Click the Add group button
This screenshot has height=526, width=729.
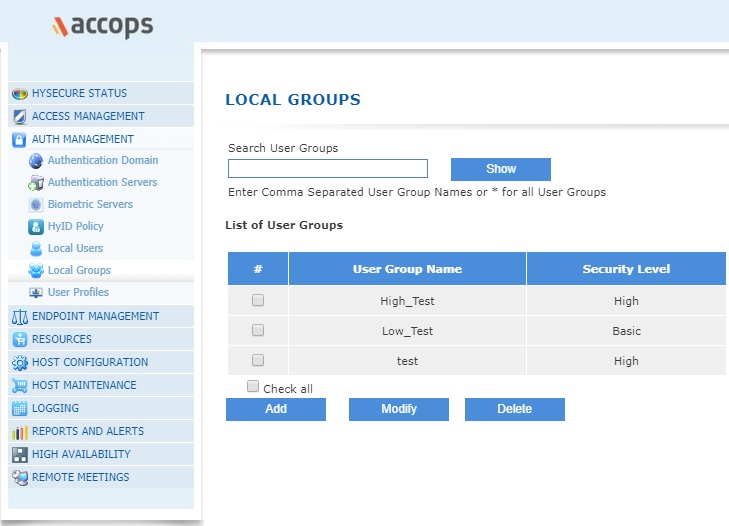[276, 409]
